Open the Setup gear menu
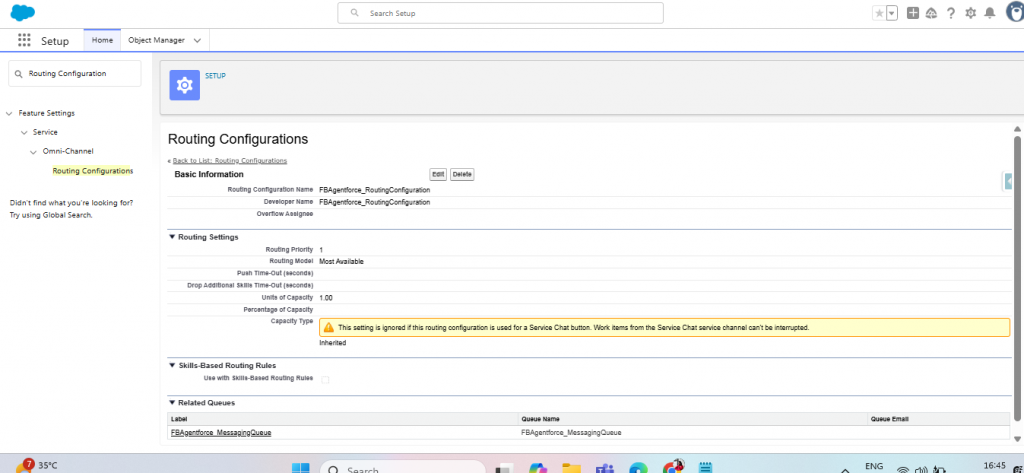The width and height of the screenshot is (1024, 473). (970, 13)
